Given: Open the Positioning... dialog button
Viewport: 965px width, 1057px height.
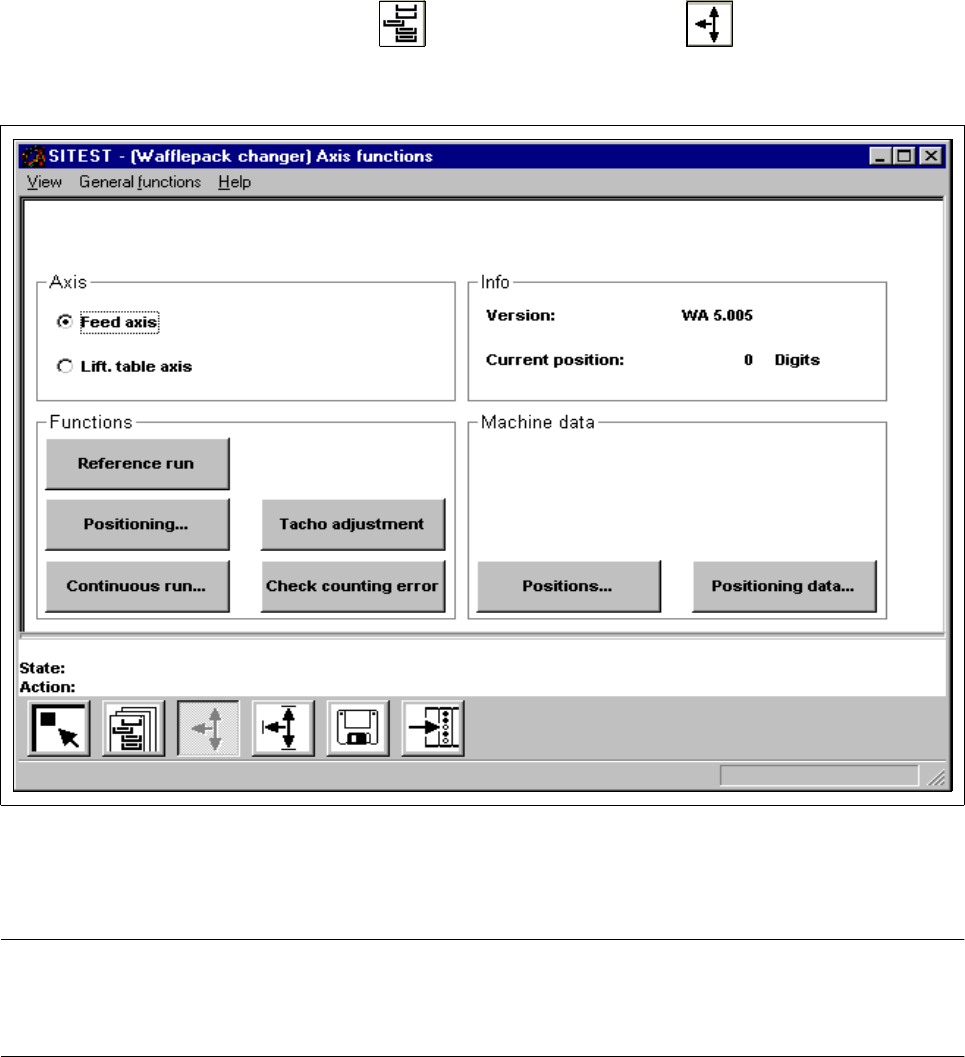Looking at the screenshot, I should tap(137, 524).
